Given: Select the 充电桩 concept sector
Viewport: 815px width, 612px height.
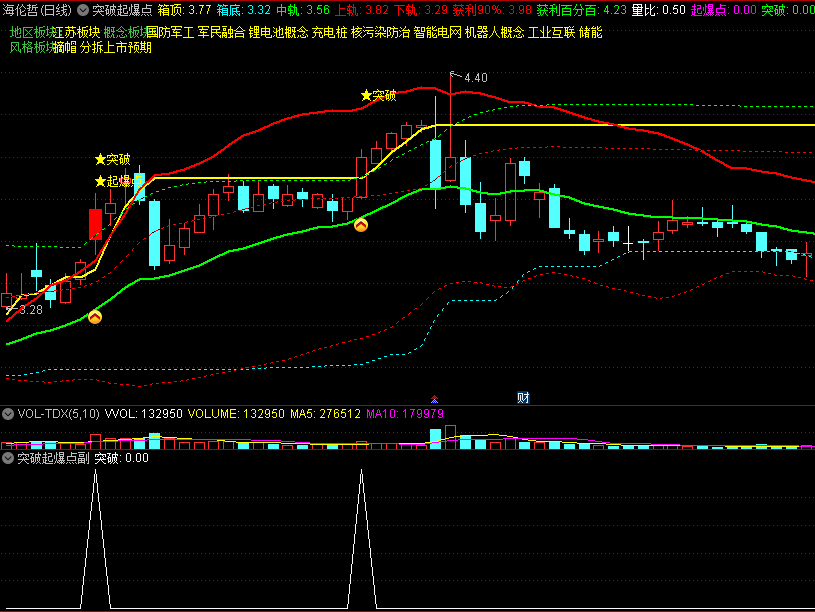Looking at the screenshot, I should click(x=330, y=33).
